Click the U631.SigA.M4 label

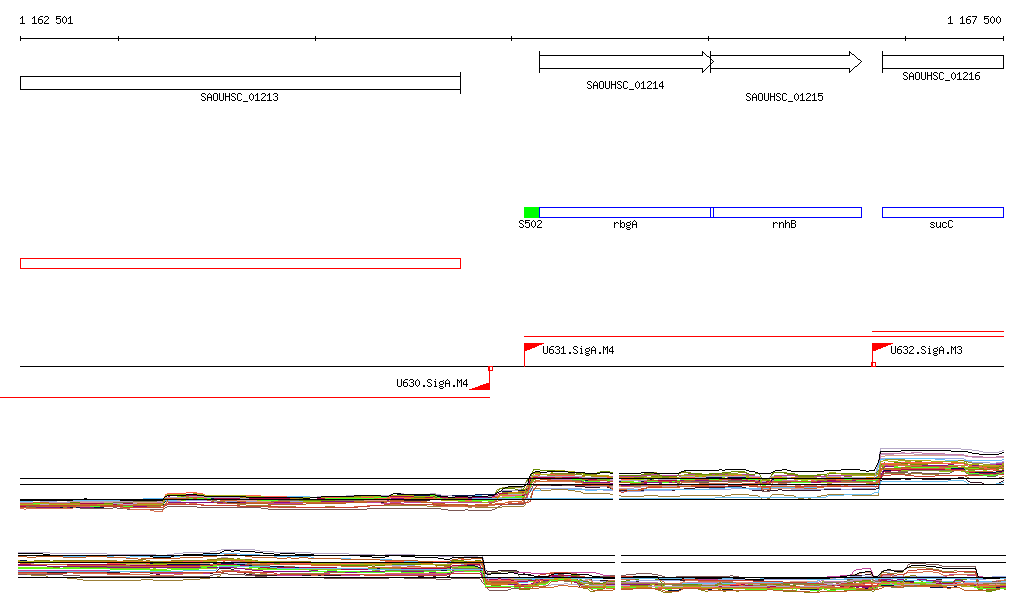click(578, 351)
